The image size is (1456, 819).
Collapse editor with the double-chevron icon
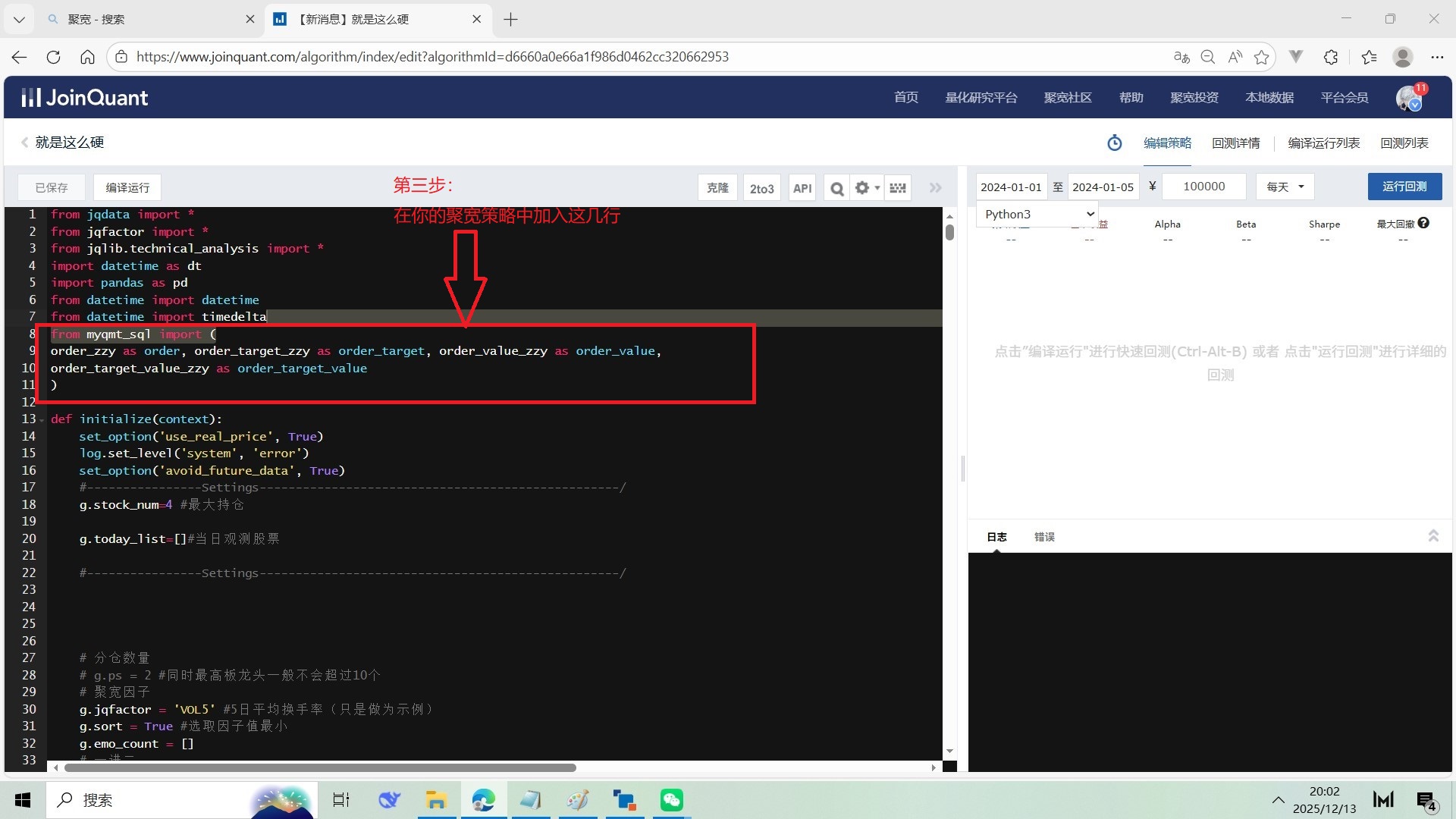point(936,188)
